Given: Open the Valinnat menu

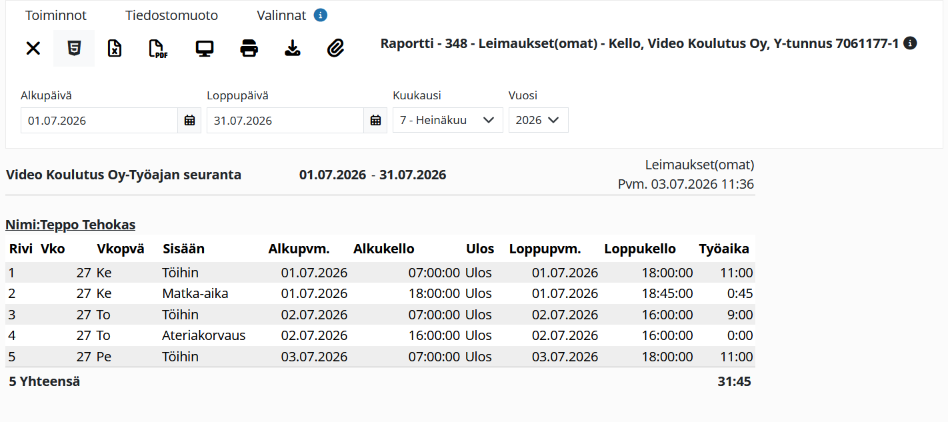Looking at the screenshot, I should 281,16.
